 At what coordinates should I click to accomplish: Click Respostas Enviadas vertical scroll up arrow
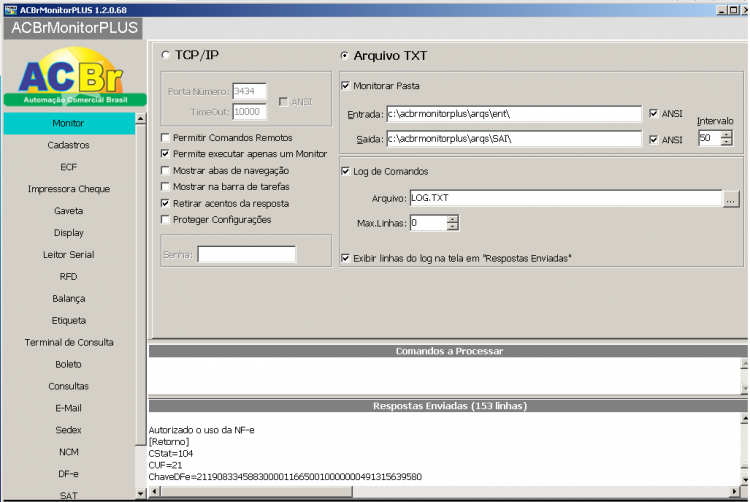point(745,419)
